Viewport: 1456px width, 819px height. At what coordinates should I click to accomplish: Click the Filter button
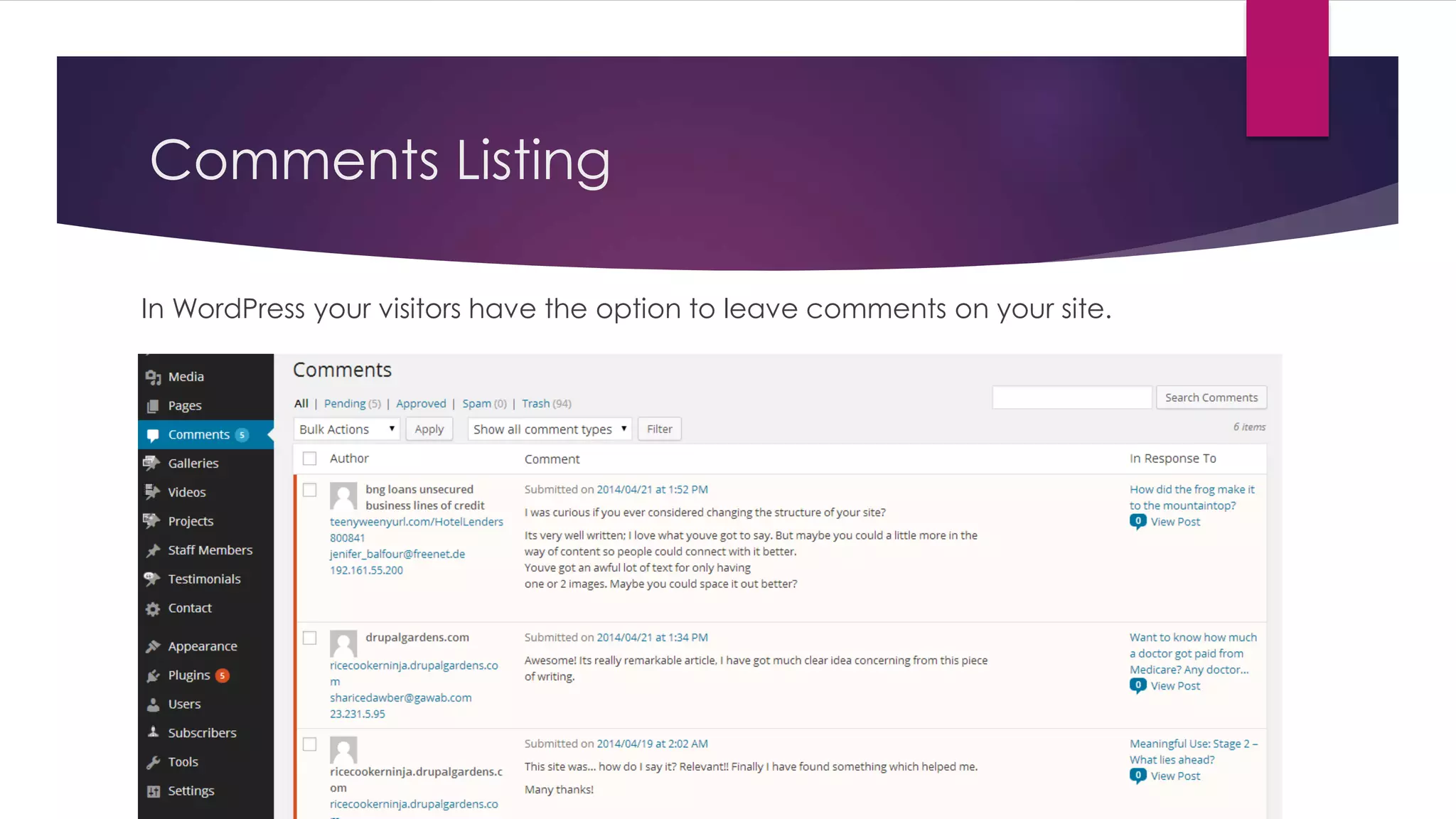pyautogui.click(x=660, y=429)
